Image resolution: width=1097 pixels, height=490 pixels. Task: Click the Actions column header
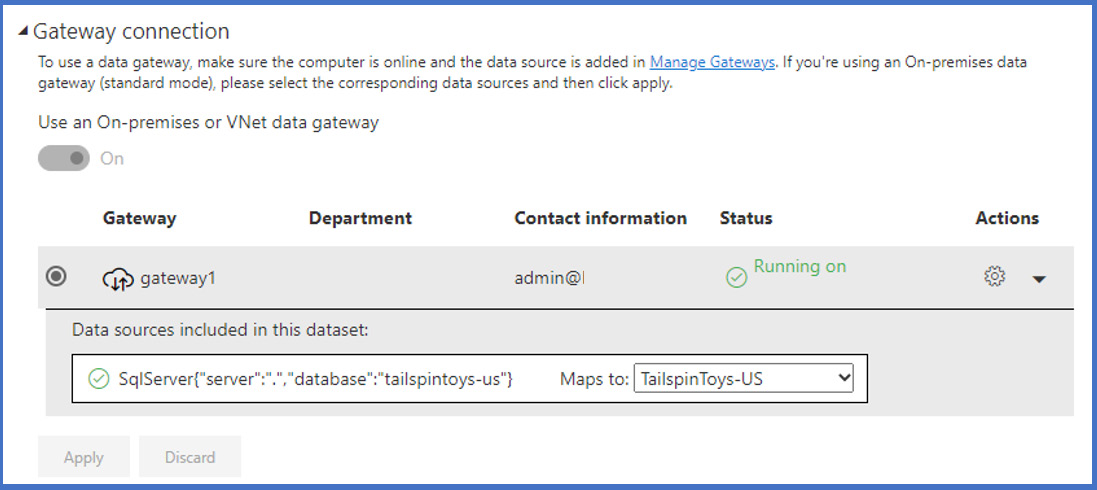point(1007,218)
